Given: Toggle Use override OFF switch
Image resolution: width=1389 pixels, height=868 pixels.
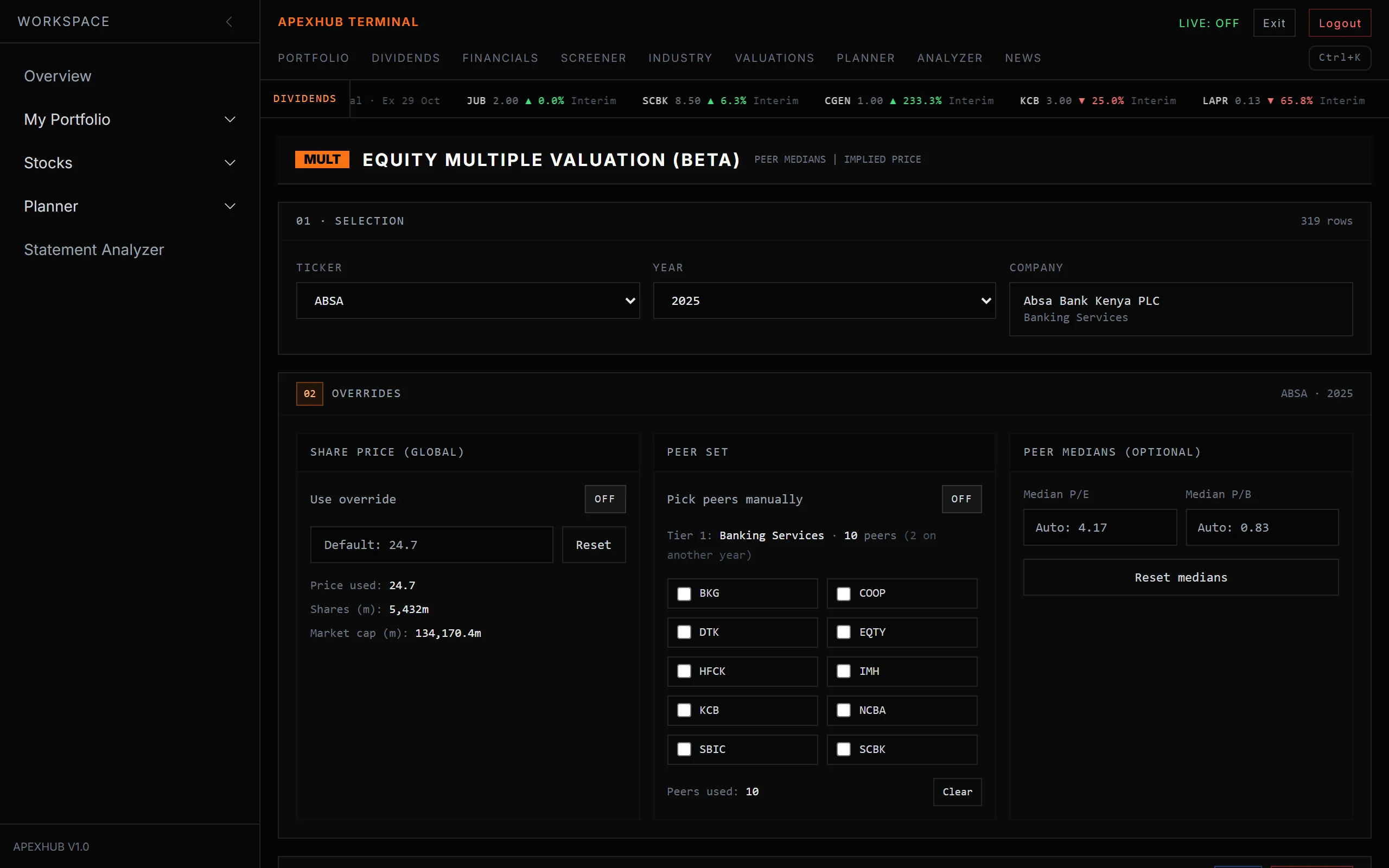Looking at the screenshot, I should click(605, 499).
